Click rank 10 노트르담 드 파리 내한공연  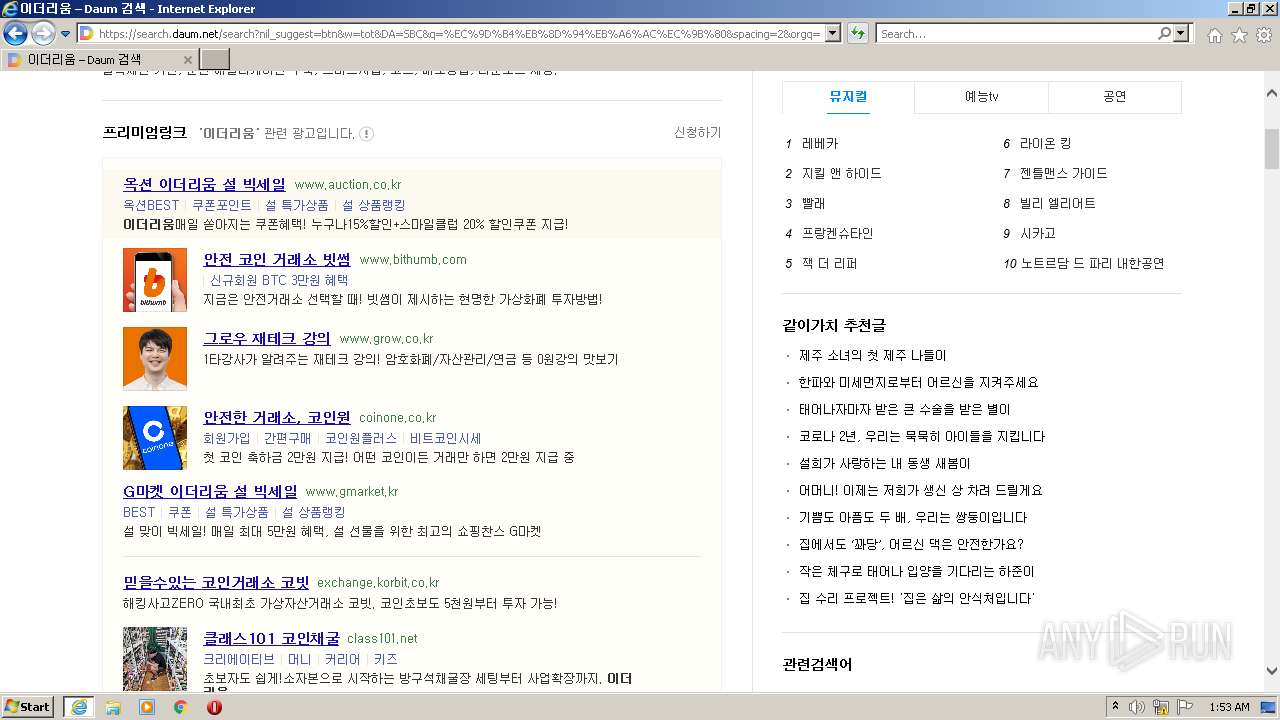point(1092,263)
